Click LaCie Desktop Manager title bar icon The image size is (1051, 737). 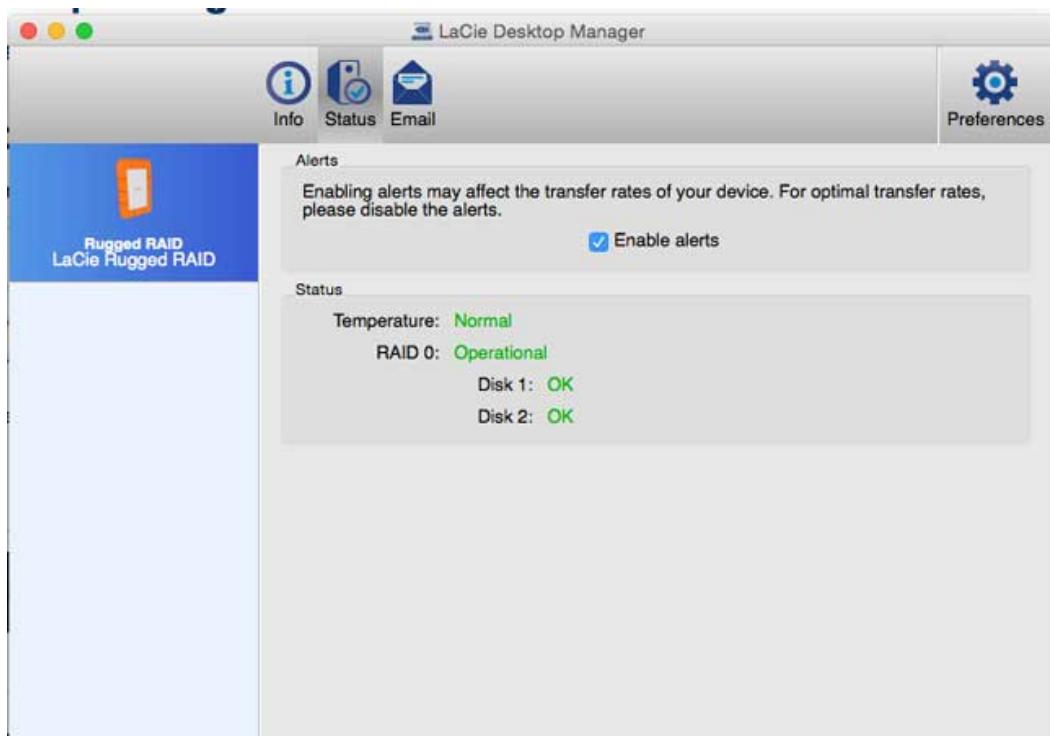point(422,31)
